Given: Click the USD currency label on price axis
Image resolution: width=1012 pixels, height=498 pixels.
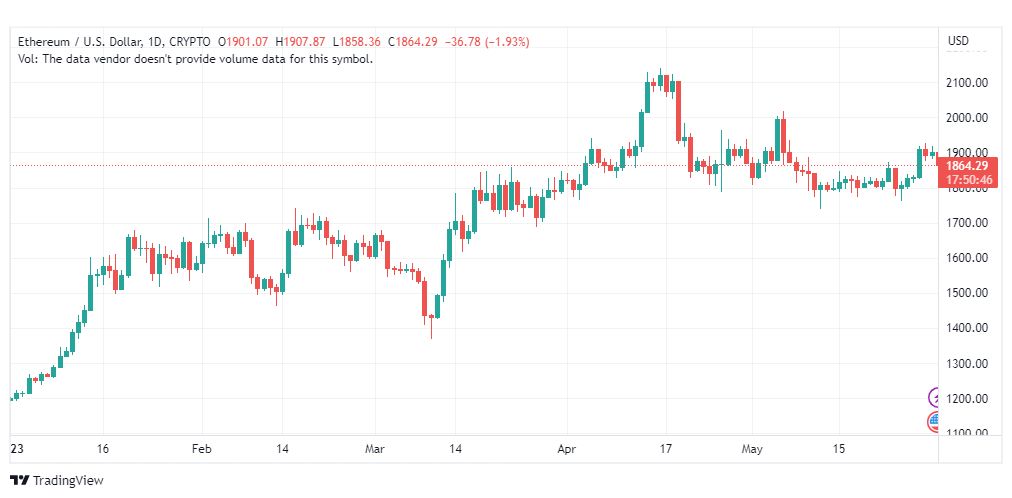Looking at the screenshot, I should tap(958, 41).
